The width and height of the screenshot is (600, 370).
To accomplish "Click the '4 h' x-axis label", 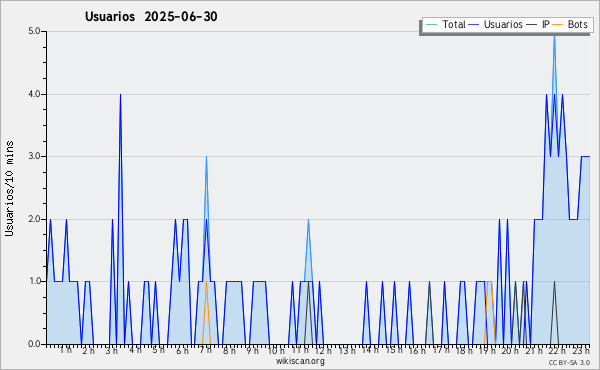I will click(135, 350).
